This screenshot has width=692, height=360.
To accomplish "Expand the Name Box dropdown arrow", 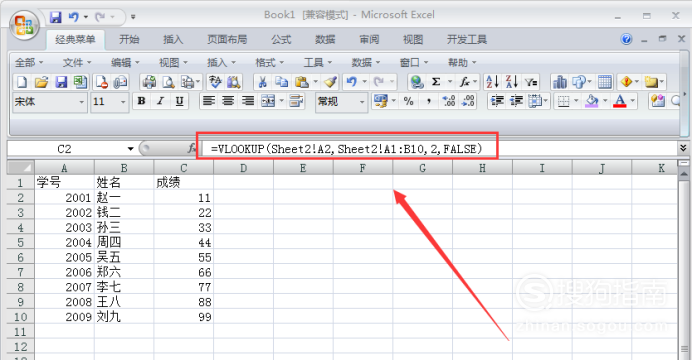I will pos(130,149).
